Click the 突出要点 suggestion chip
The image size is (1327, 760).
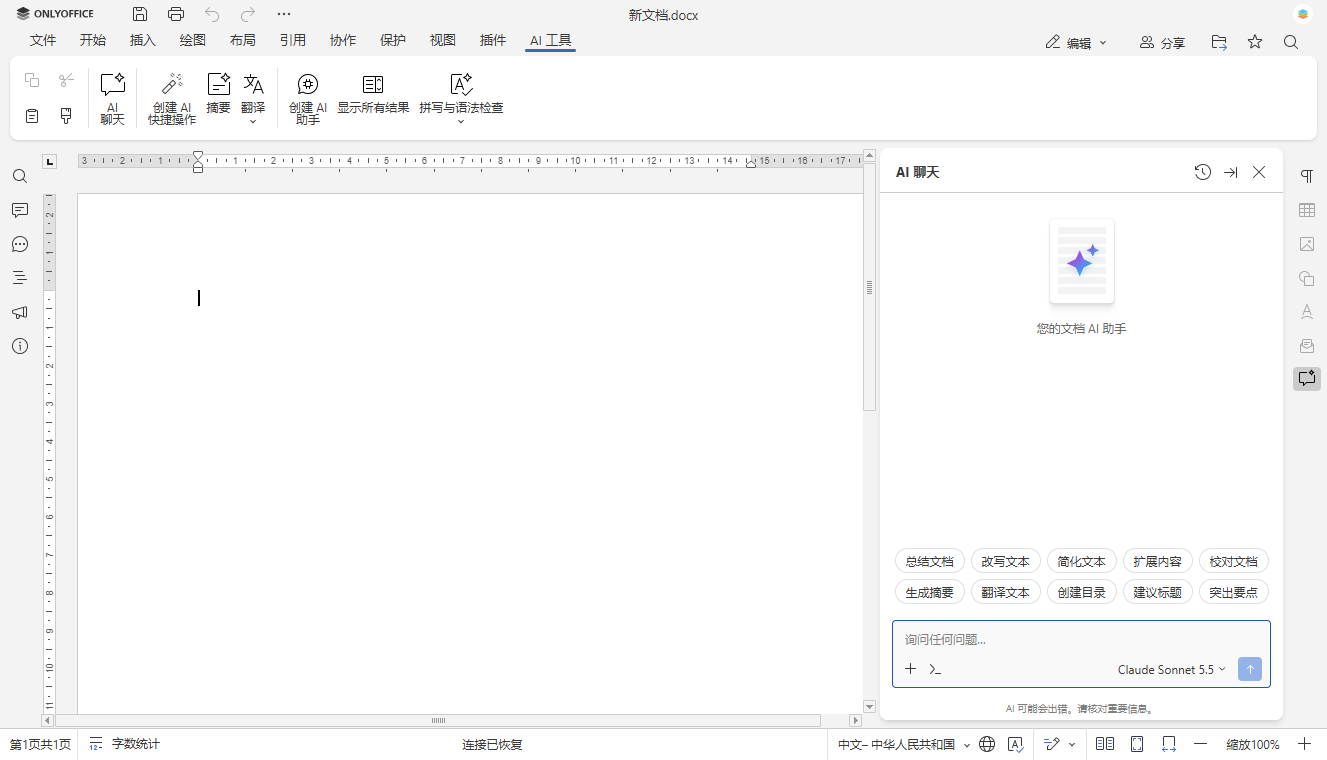(x=1234, y=592)
